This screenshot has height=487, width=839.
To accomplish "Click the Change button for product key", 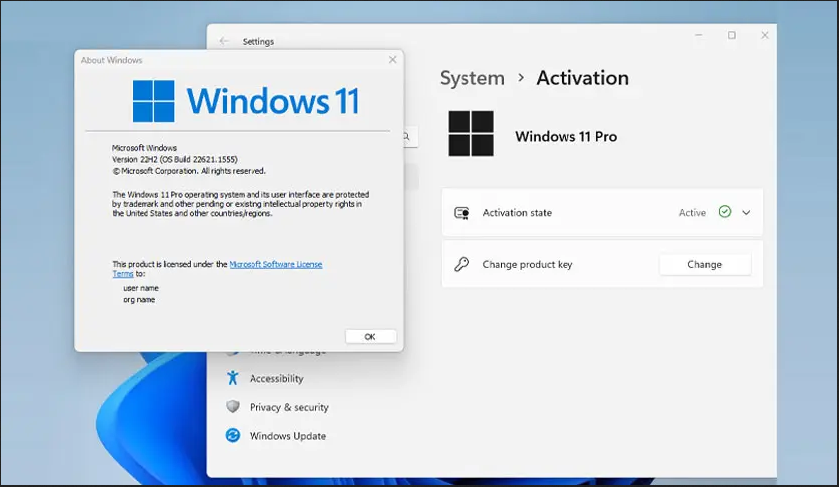I will pos(704,265).
